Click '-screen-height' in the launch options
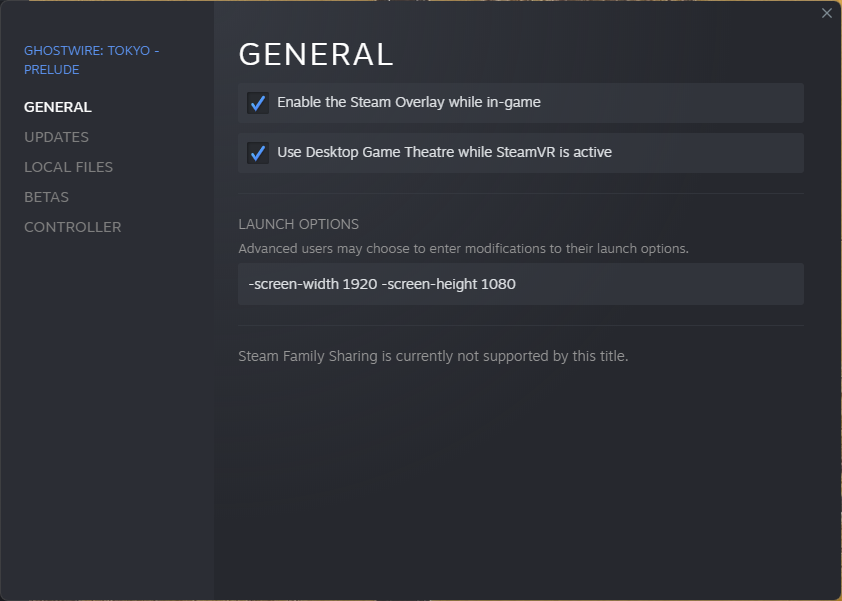Screen dimensions: 842x601 [x=428, y=284]
